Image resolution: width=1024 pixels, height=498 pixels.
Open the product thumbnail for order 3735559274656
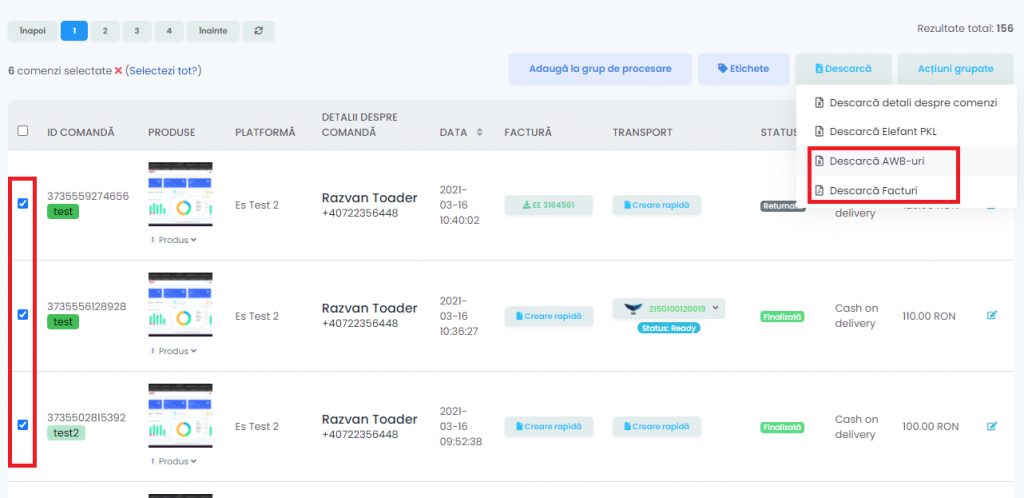click(x=180, y=195)
